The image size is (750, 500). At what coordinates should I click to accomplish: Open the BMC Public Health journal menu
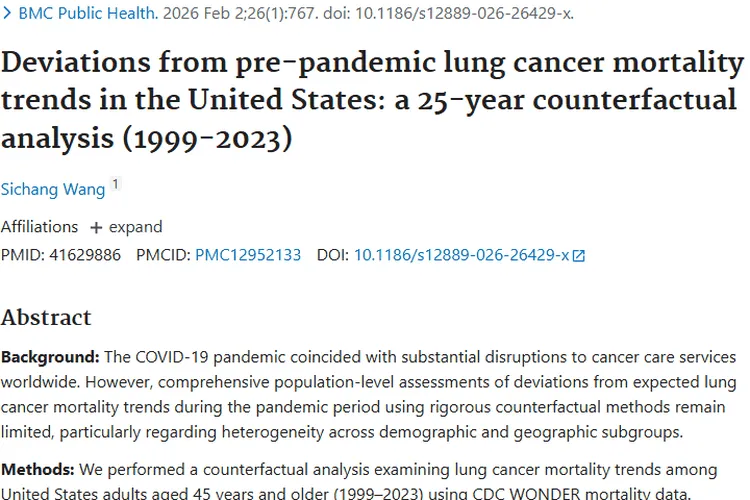pos(88,14)
